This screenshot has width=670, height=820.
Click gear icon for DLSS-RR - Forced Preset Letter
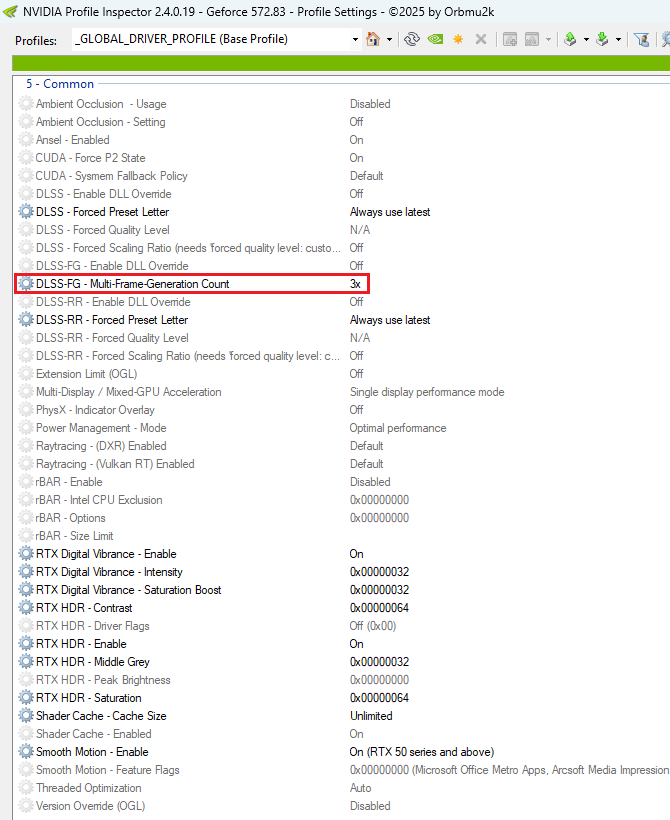pyautogui.click(x=26, y=320)
